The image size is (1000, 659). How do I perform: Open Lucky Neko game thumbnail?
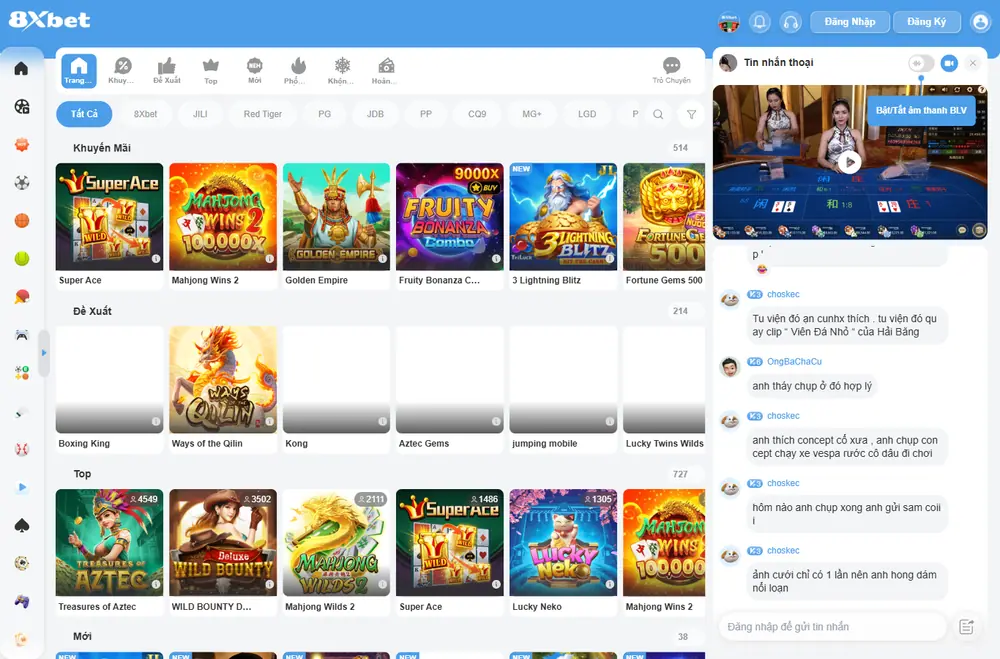[x=563, y=543]
